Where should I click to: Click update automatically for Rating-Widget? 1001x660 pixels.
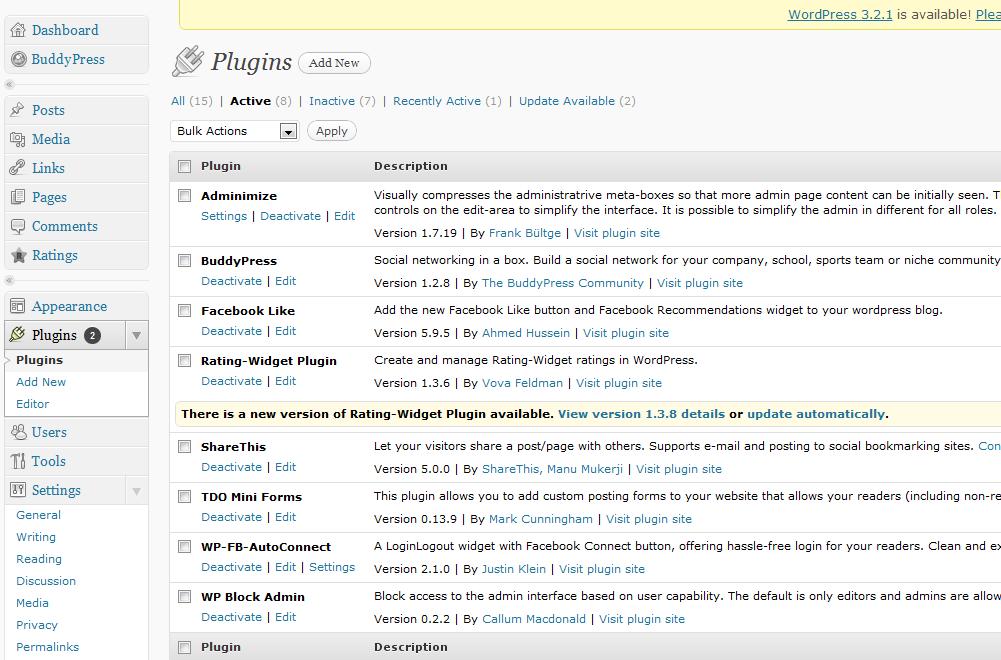pyautogui.click(x=816, y=414)
